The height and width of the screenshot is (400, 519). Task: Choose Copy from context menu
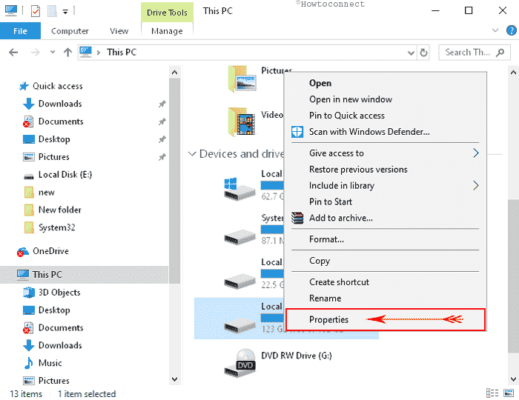319,261
